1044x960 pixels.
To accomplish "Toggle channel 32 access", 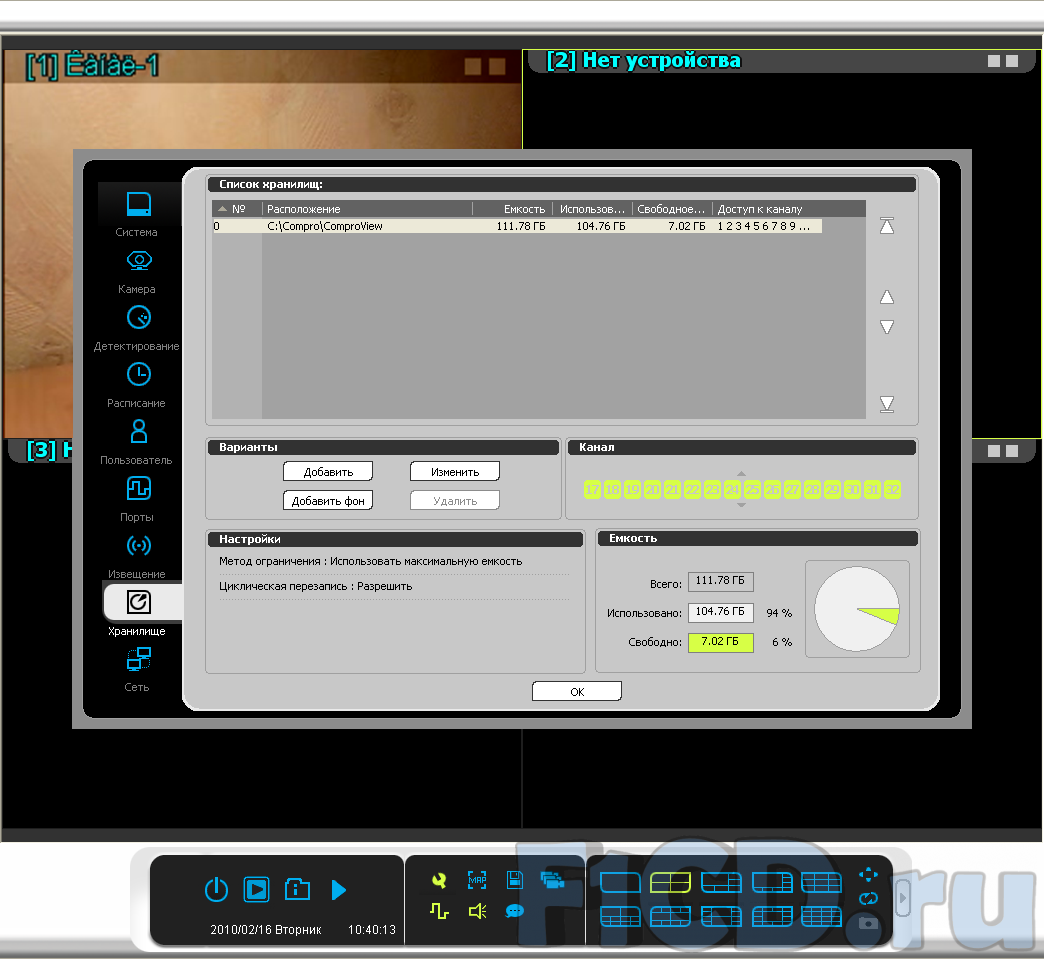I will 892,490.
